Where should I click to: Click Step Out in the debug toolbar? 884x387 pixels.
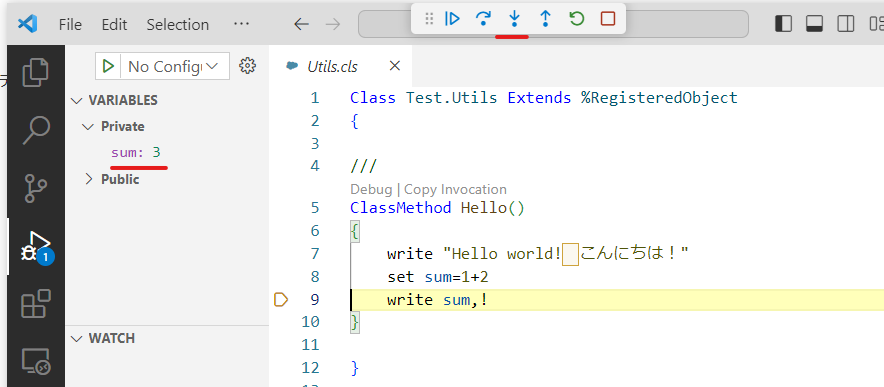pos(545,19)
